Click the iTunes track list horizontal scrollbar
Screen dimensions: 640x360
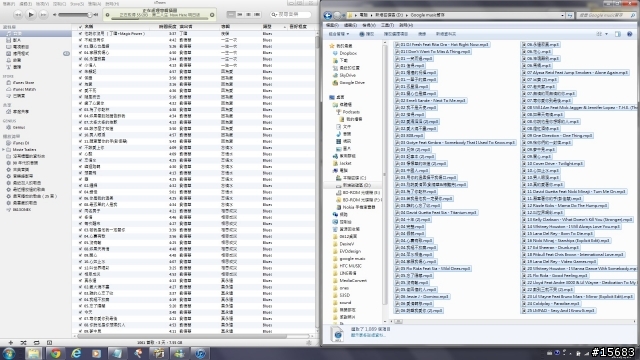(182, 336)
